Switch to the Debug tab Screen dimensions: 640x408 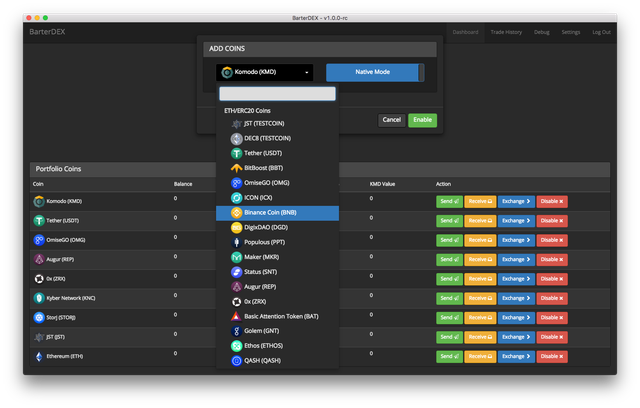(542, 32)
